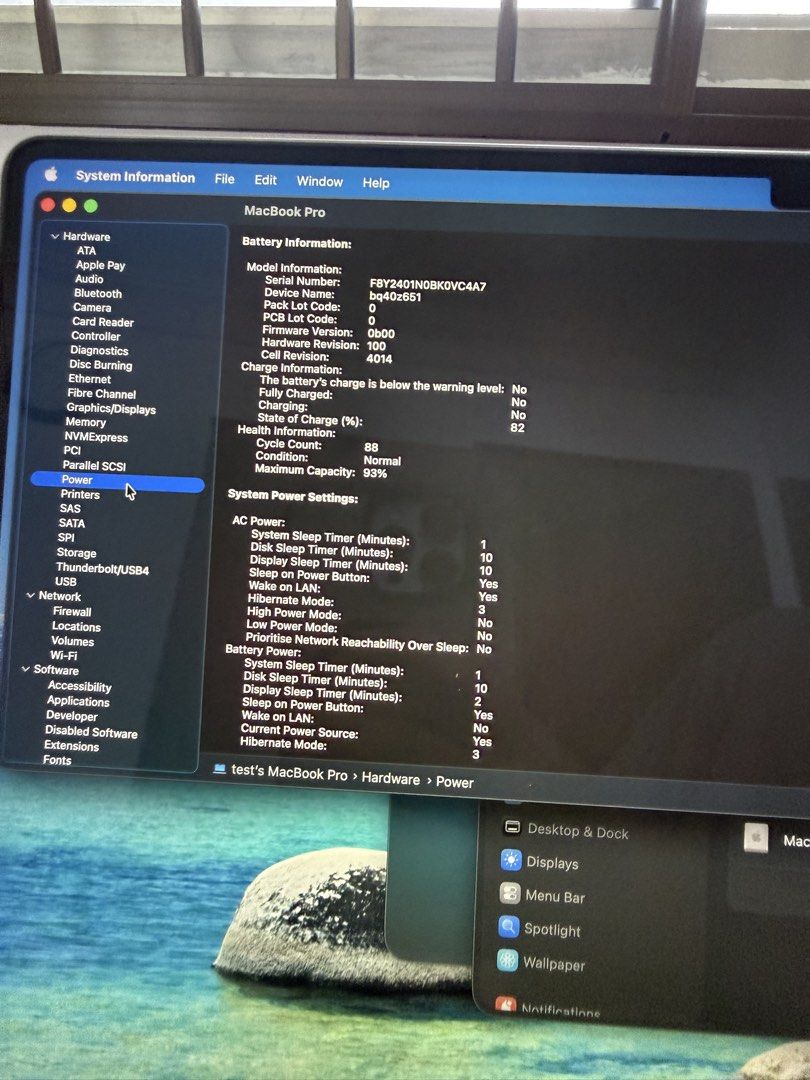Open the Edit menu

coord(265,180)
